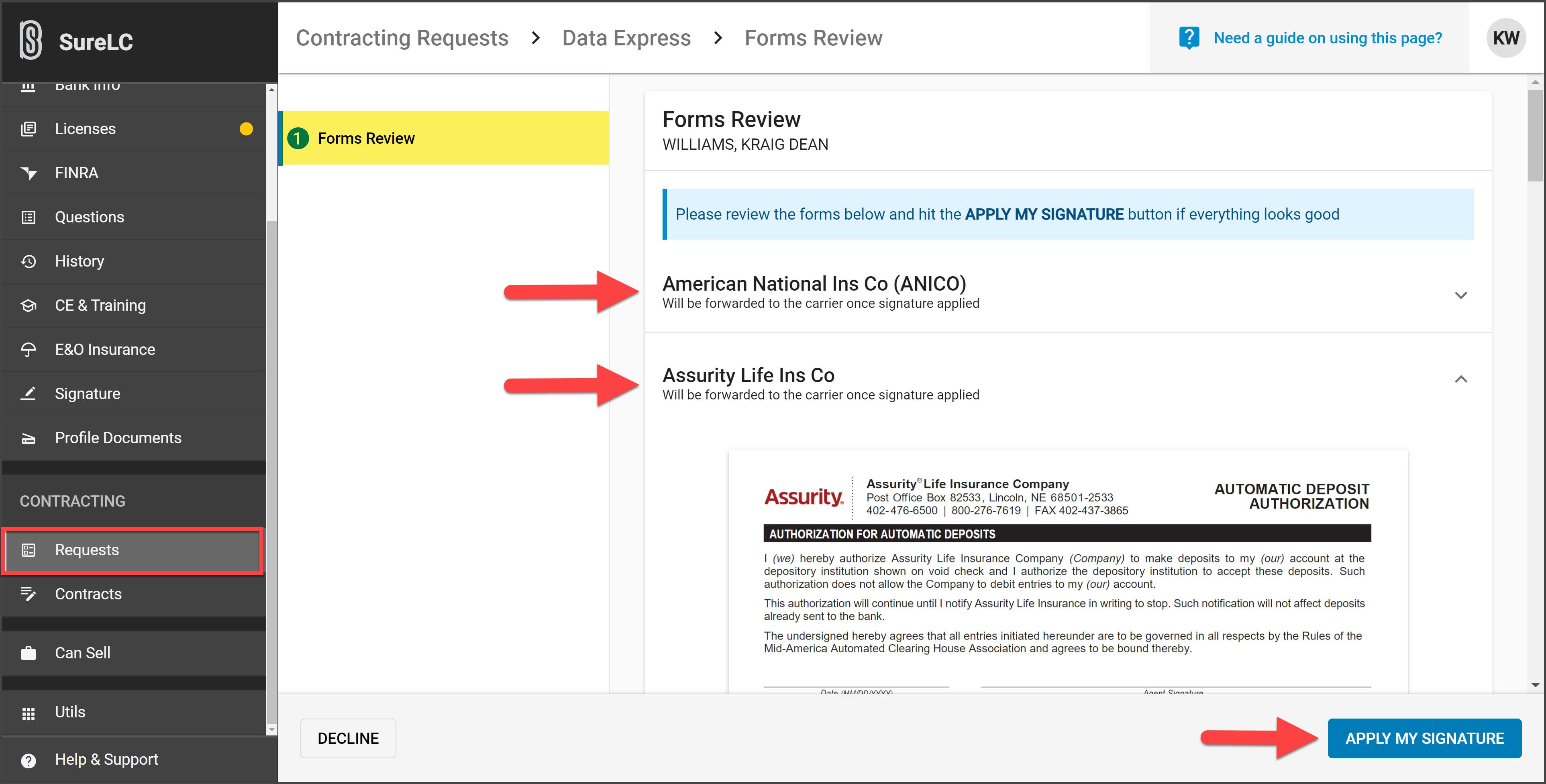Open the Signature menu item

(x=134, y=393)
